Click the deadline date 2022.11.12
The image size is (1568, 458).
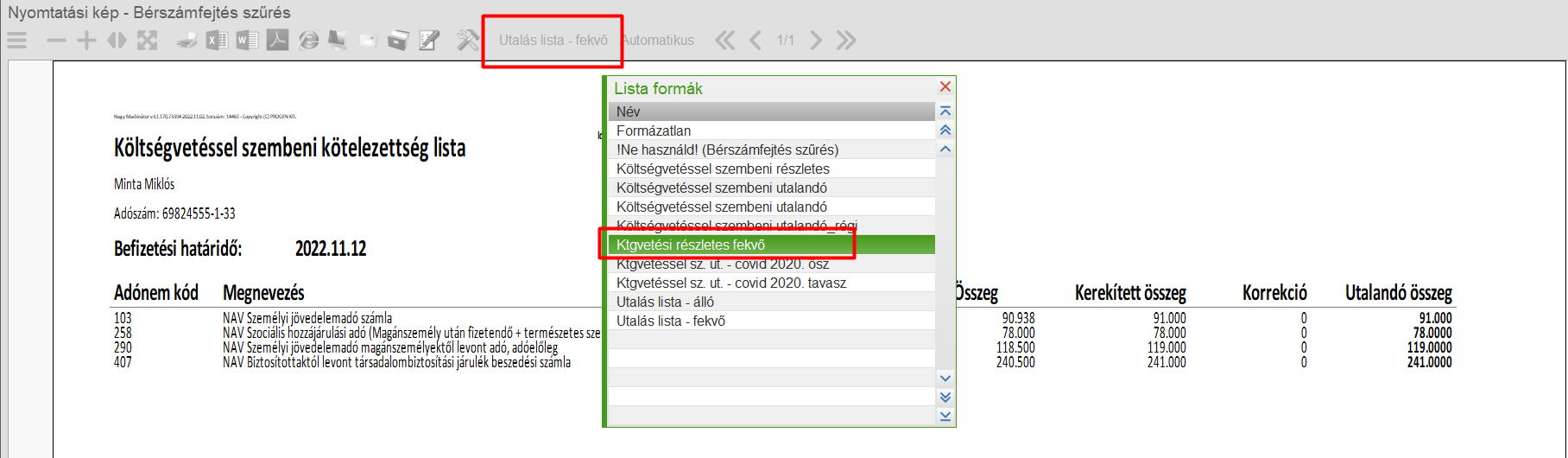(331, 249)
